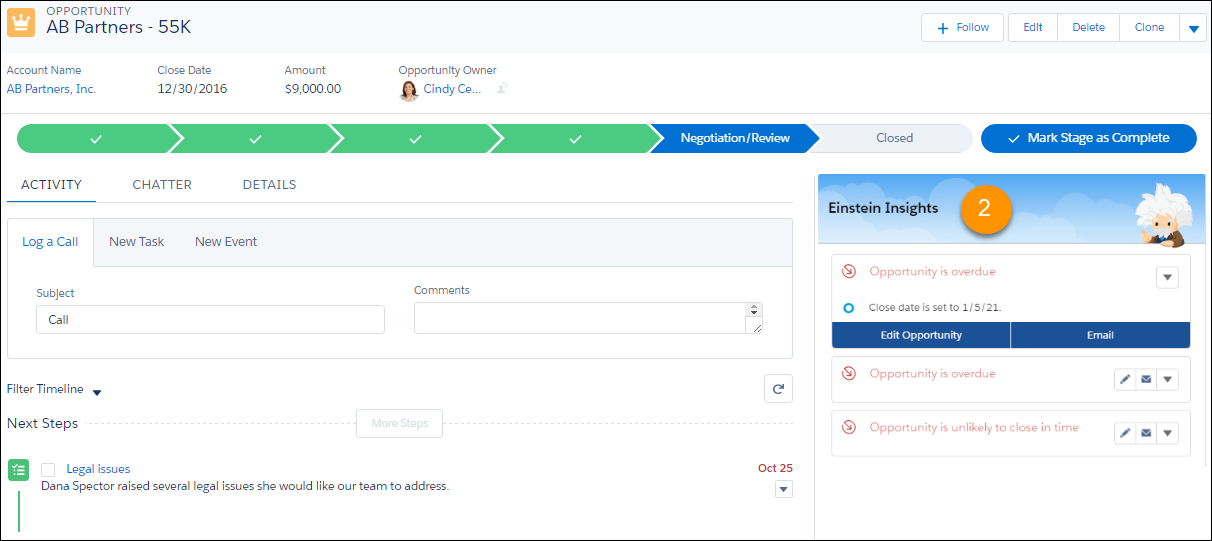Click the green task icon by Legal issues
1212x541 pixels.
pyautogui.click(x=18, y=470)
